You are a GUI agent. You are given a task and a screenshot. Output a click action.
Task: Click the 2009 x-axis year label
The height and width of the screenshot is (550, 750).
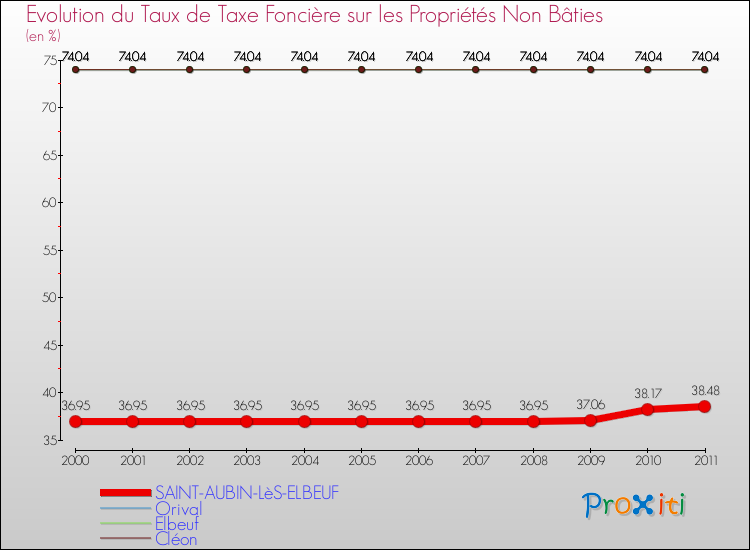591,461
